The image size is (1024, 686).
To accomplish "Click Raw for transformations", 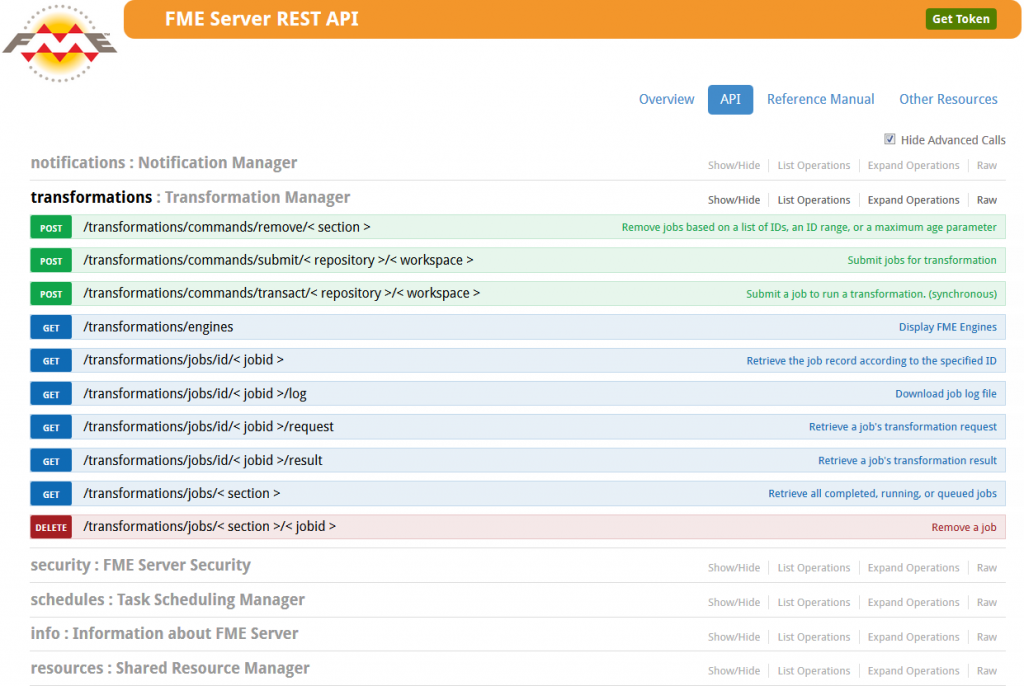I will [987, 200].
